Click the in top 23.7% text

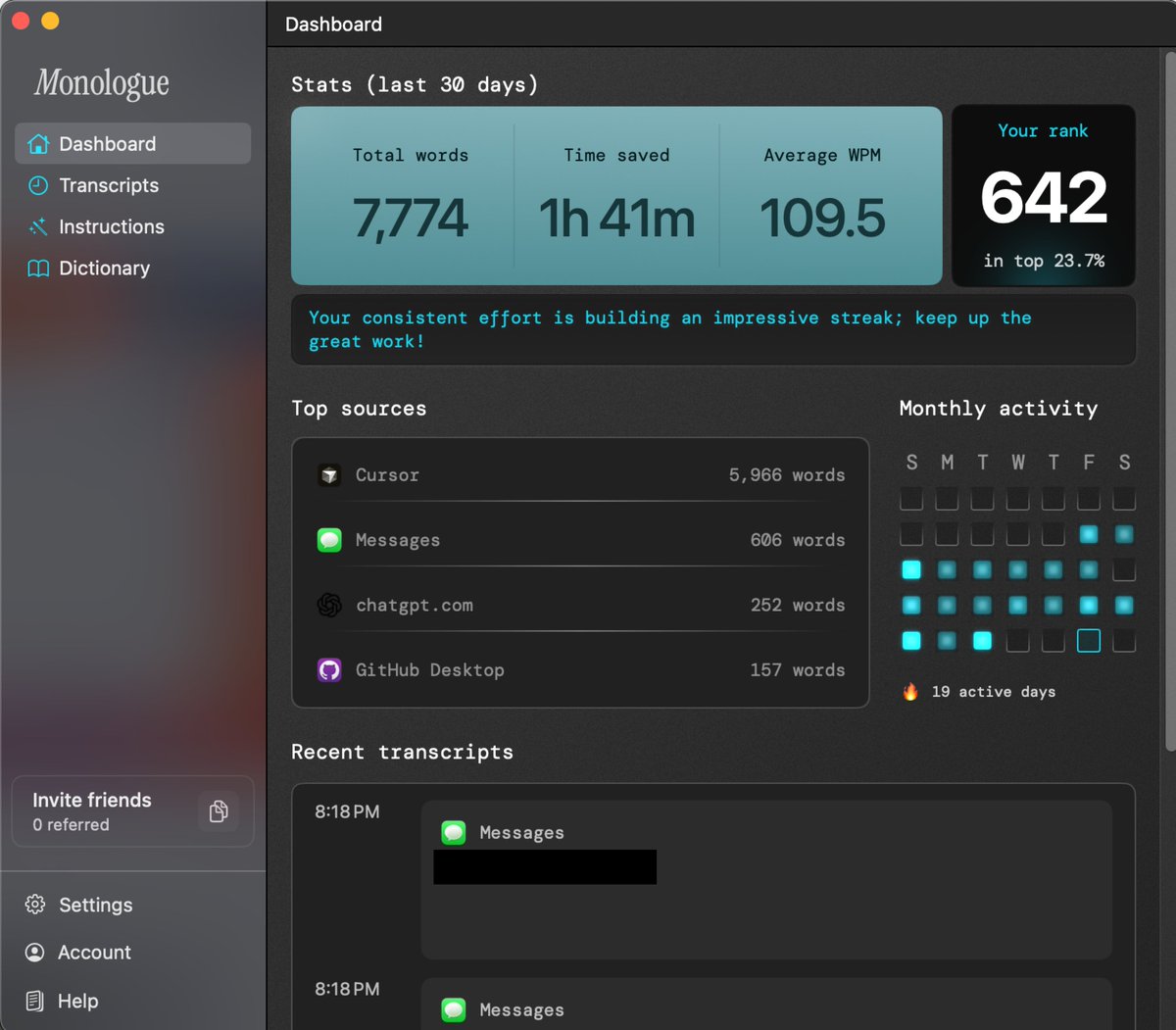[1044, 261]
